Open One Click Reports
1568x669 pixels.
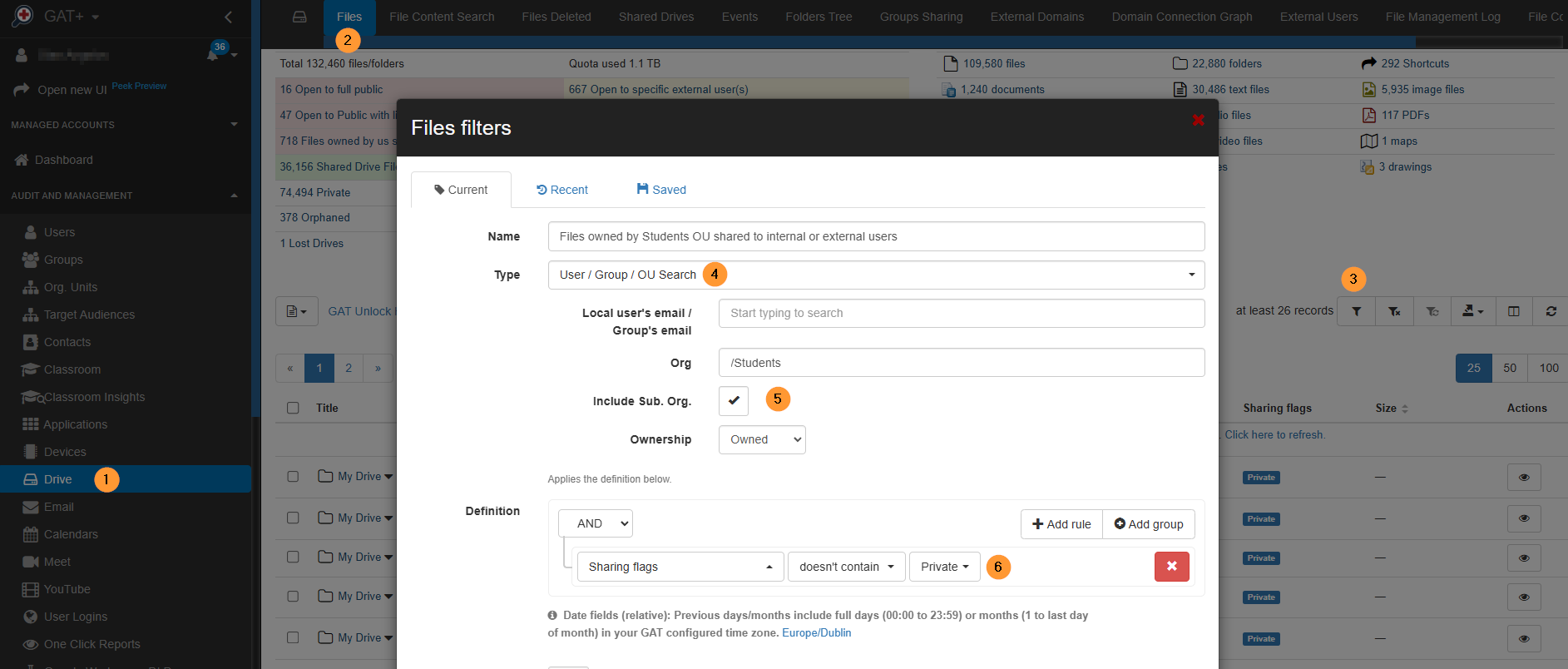(x=92, y=644)
